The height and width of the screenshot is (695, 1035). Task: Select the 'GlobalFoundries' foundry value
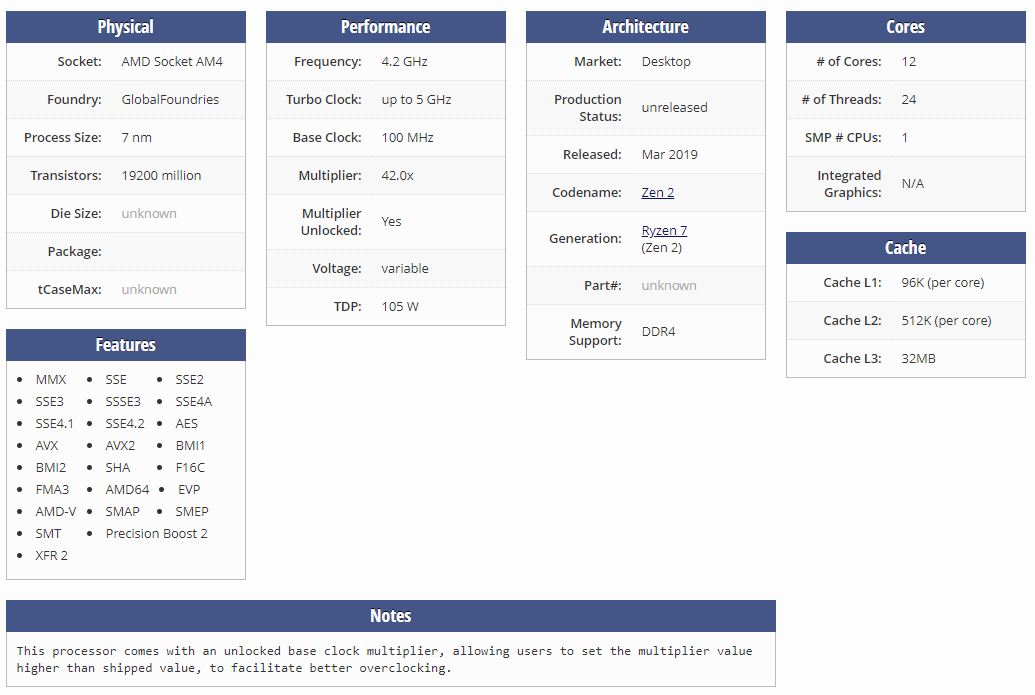point(170,100)
